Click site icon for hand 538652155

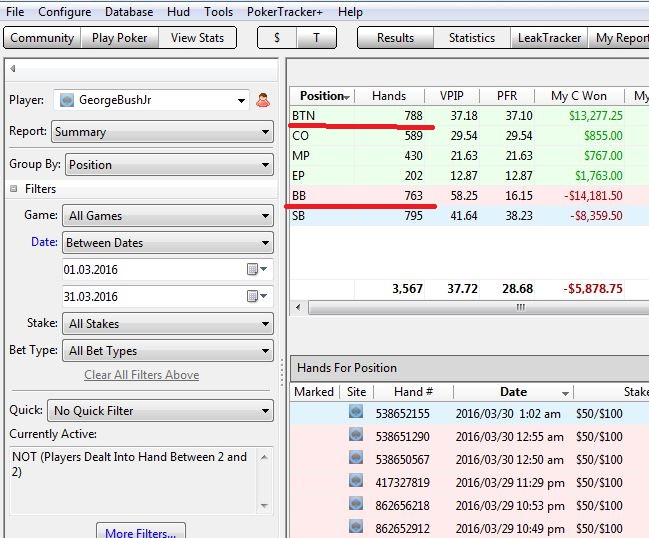[356, 411]
